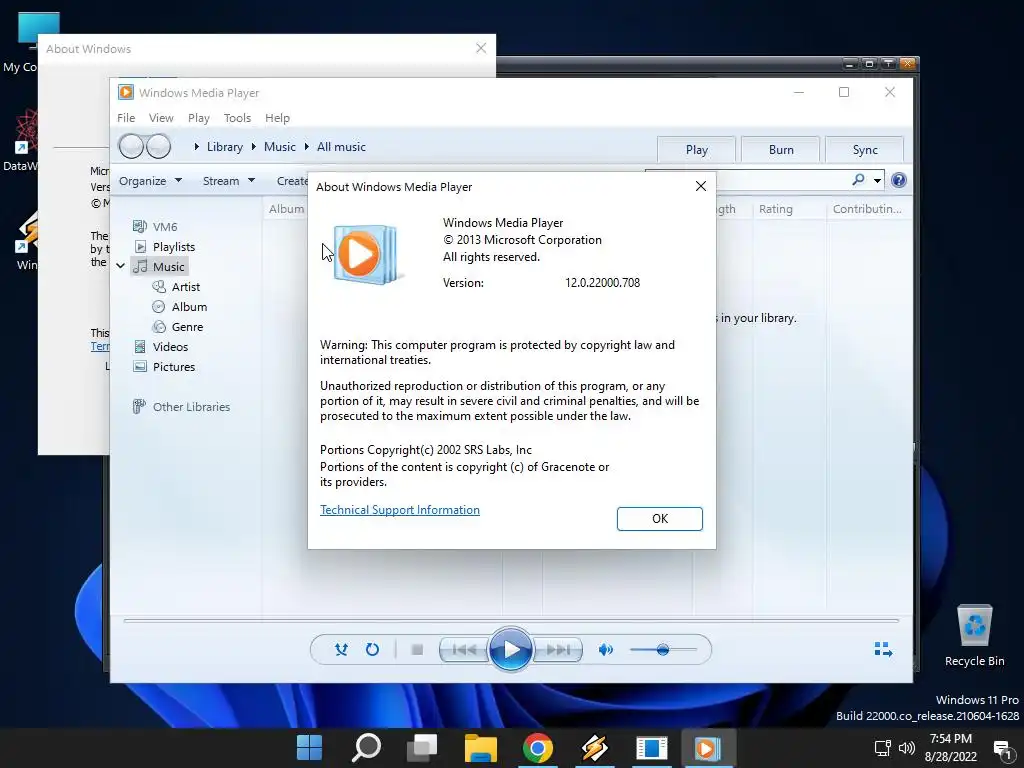Screen dimensions: 1024x768
Task: Click the Forward navigation button
Action: [159, 146]
